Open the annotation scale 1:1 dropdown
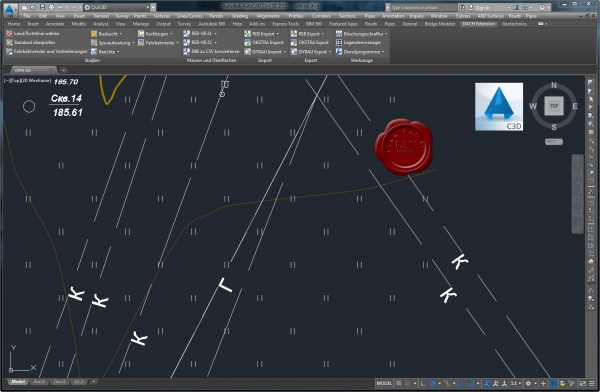 (515, 383)
